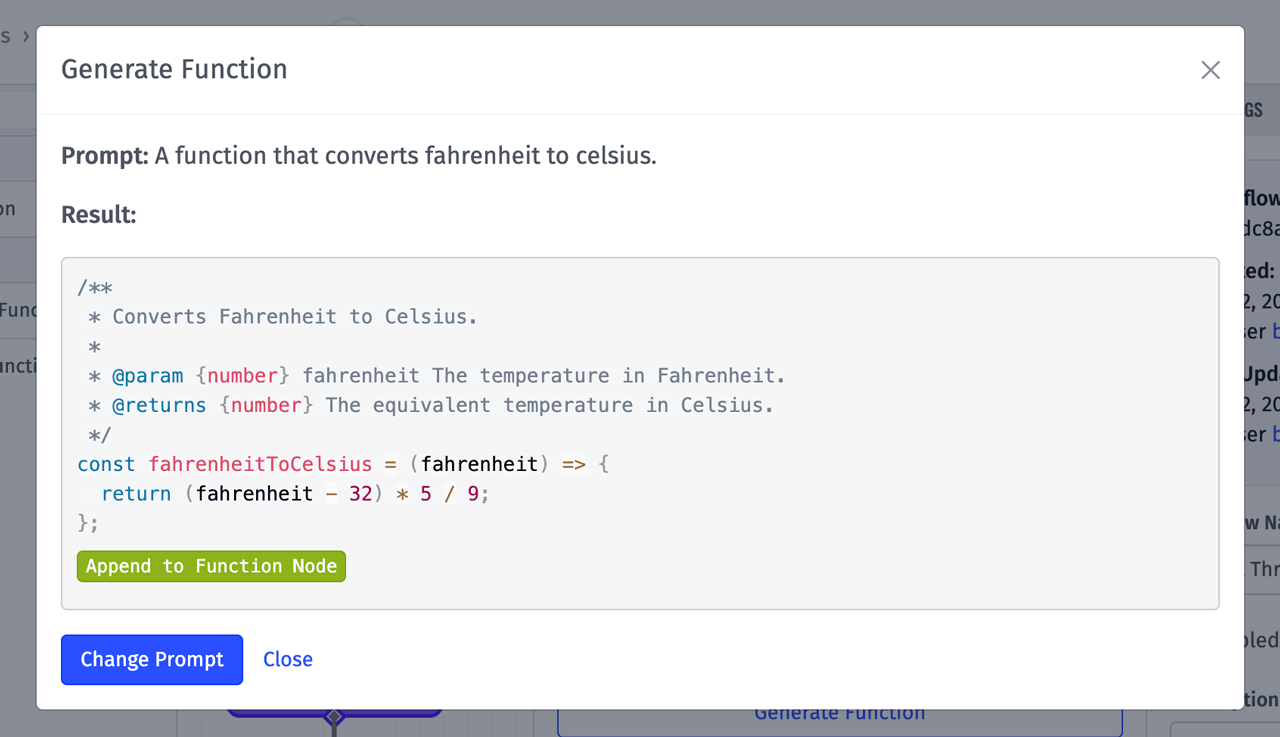Click the Generate Function dialog title

pos(174,70)
